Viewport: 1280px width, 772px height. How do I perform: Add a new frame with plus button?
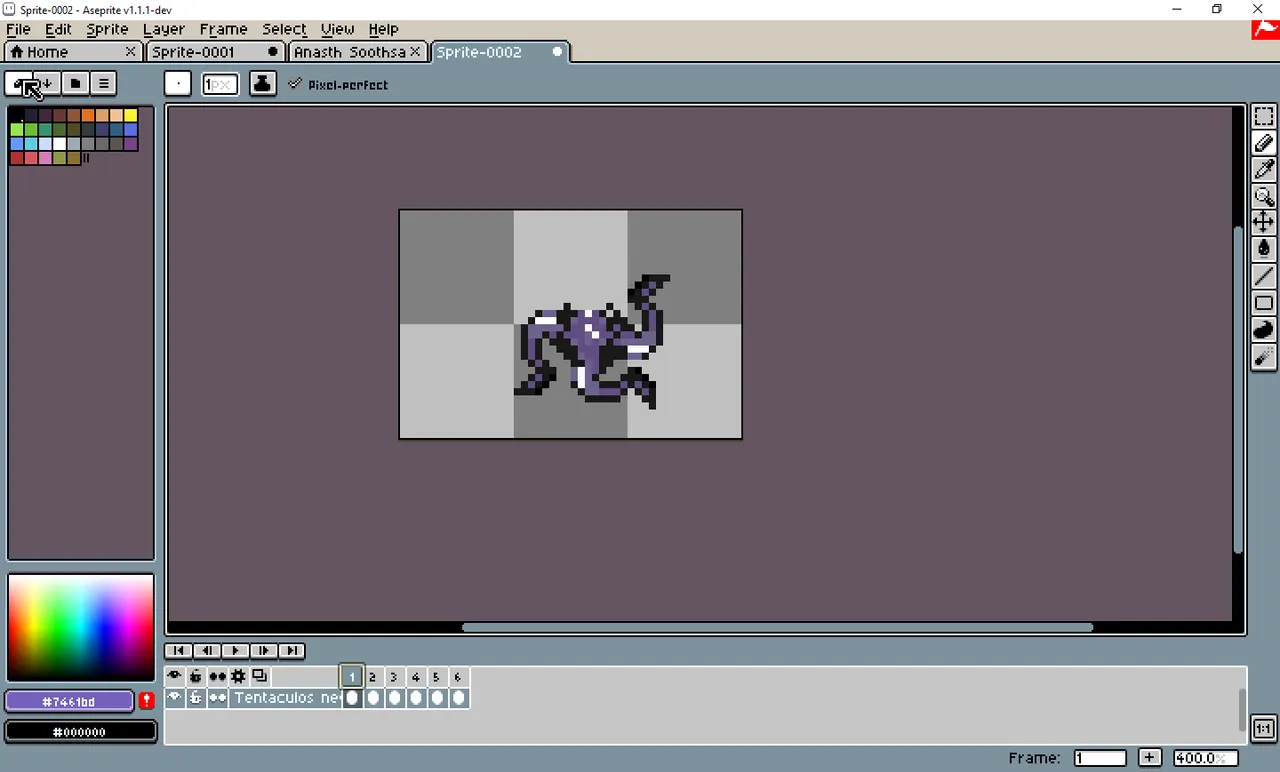tap(1150, 758)
